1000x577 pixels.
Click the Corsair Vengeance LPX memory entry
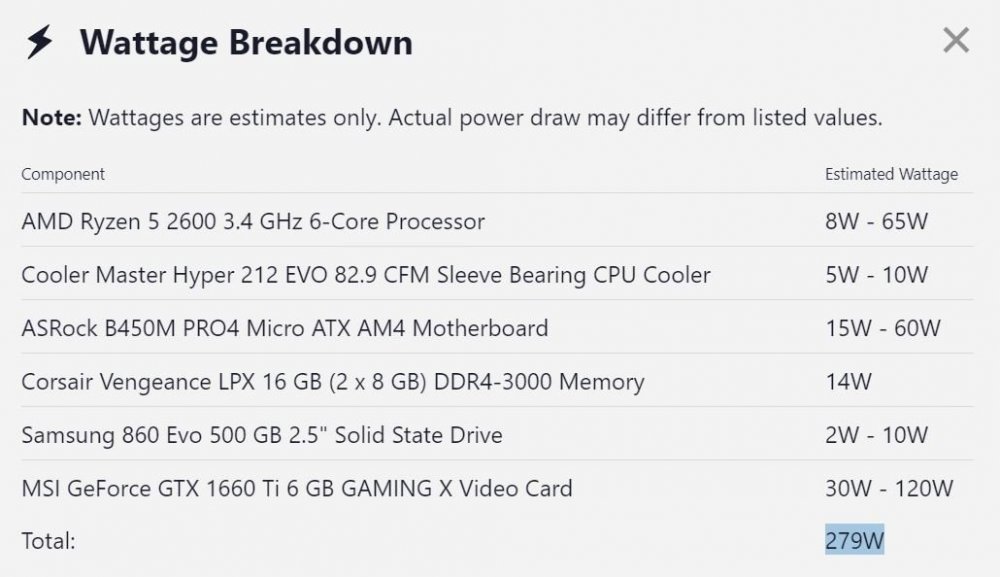[333, 381]
